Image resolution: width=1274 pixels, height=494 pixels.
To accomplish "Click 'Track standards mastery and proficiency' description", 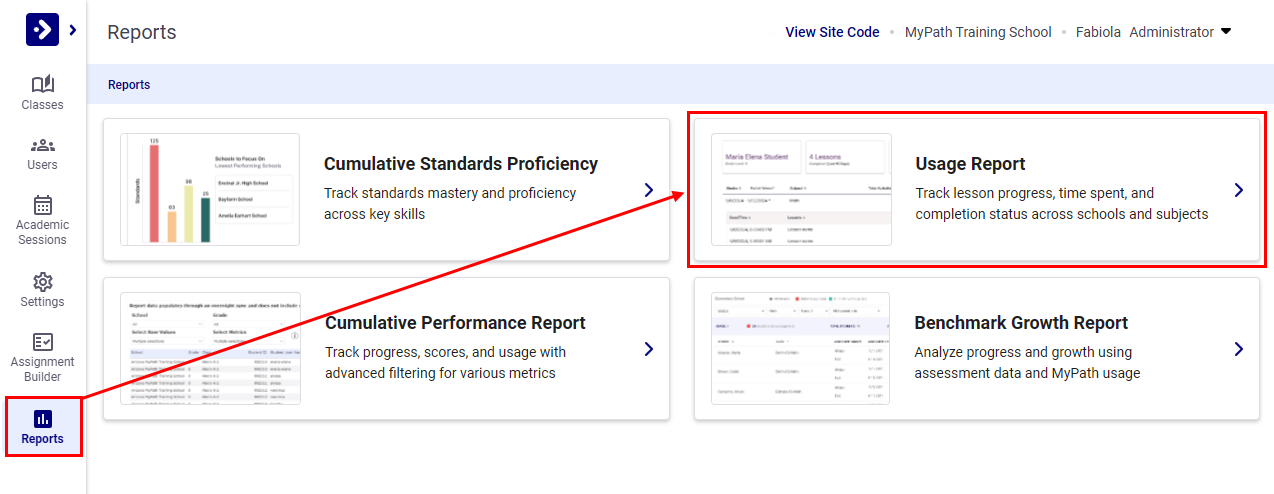I will 450,203.
